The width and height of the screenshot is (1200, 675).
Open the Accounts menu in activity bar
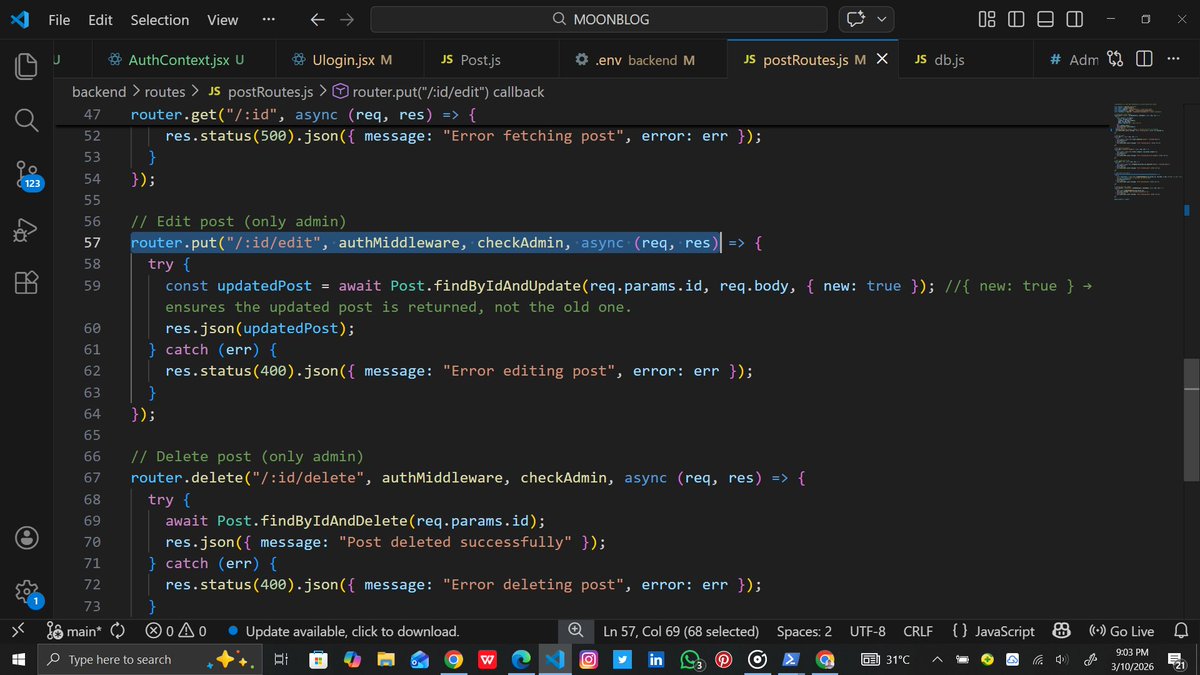point(26,537)
